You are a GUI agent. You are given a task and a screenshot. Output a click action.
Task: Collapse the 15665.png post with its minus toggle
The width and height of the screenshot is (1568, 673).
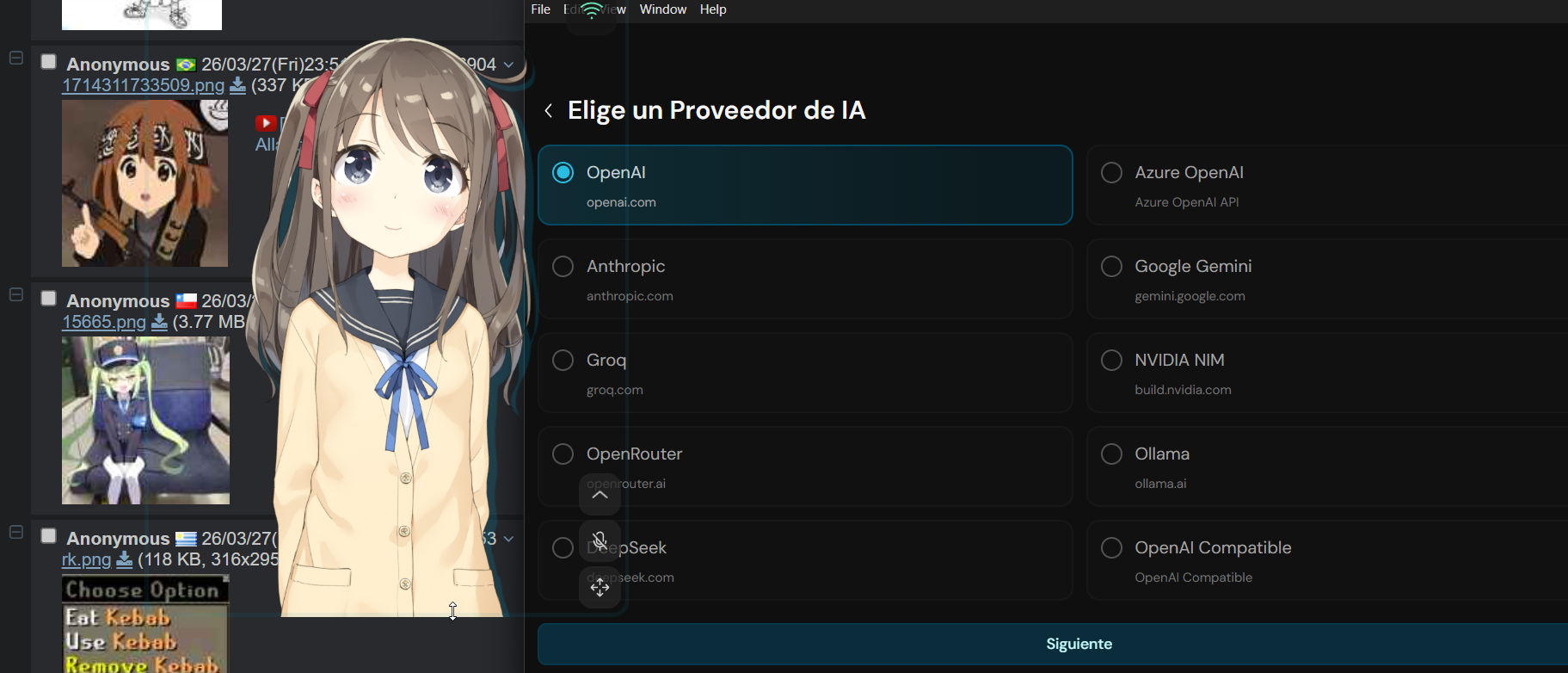tap(15, 294)
